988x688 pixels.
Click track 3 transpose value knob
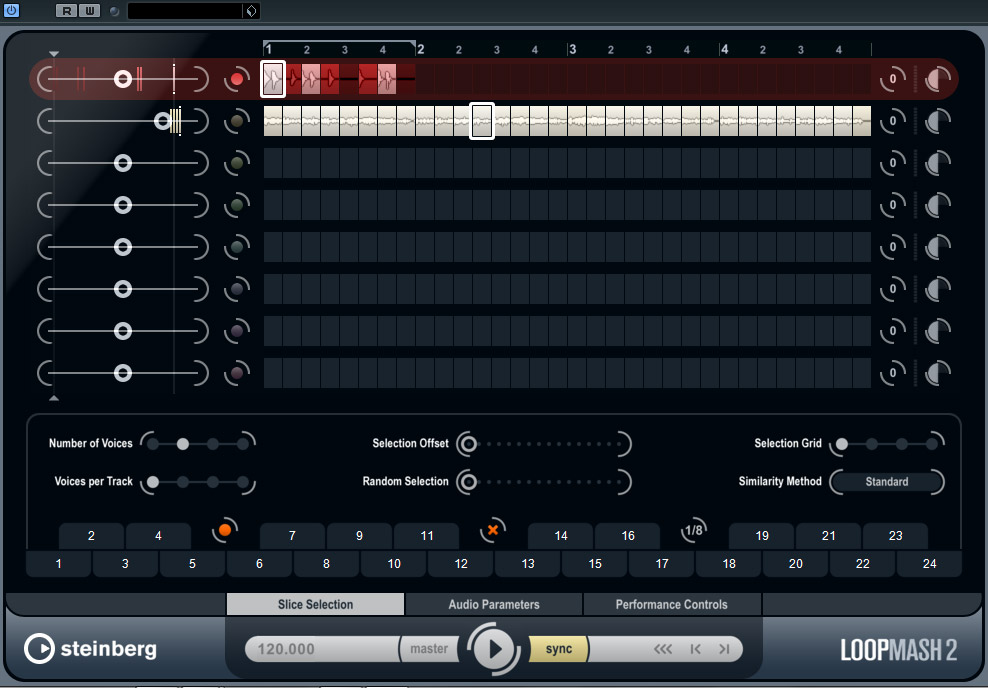coord(892,163)
